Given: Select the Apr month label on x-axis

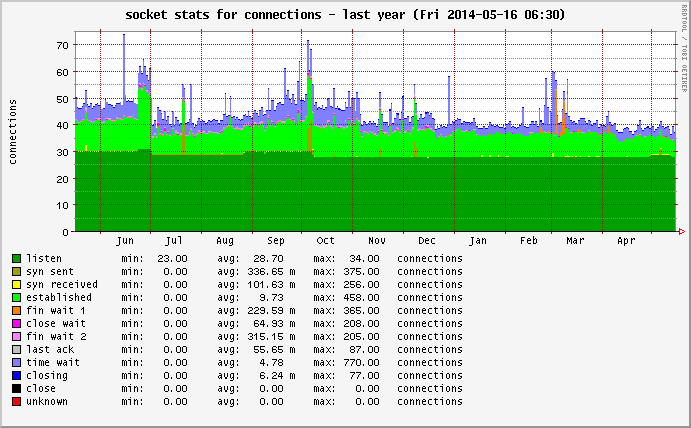Looking at the screenshot, I should coord(626,241).
